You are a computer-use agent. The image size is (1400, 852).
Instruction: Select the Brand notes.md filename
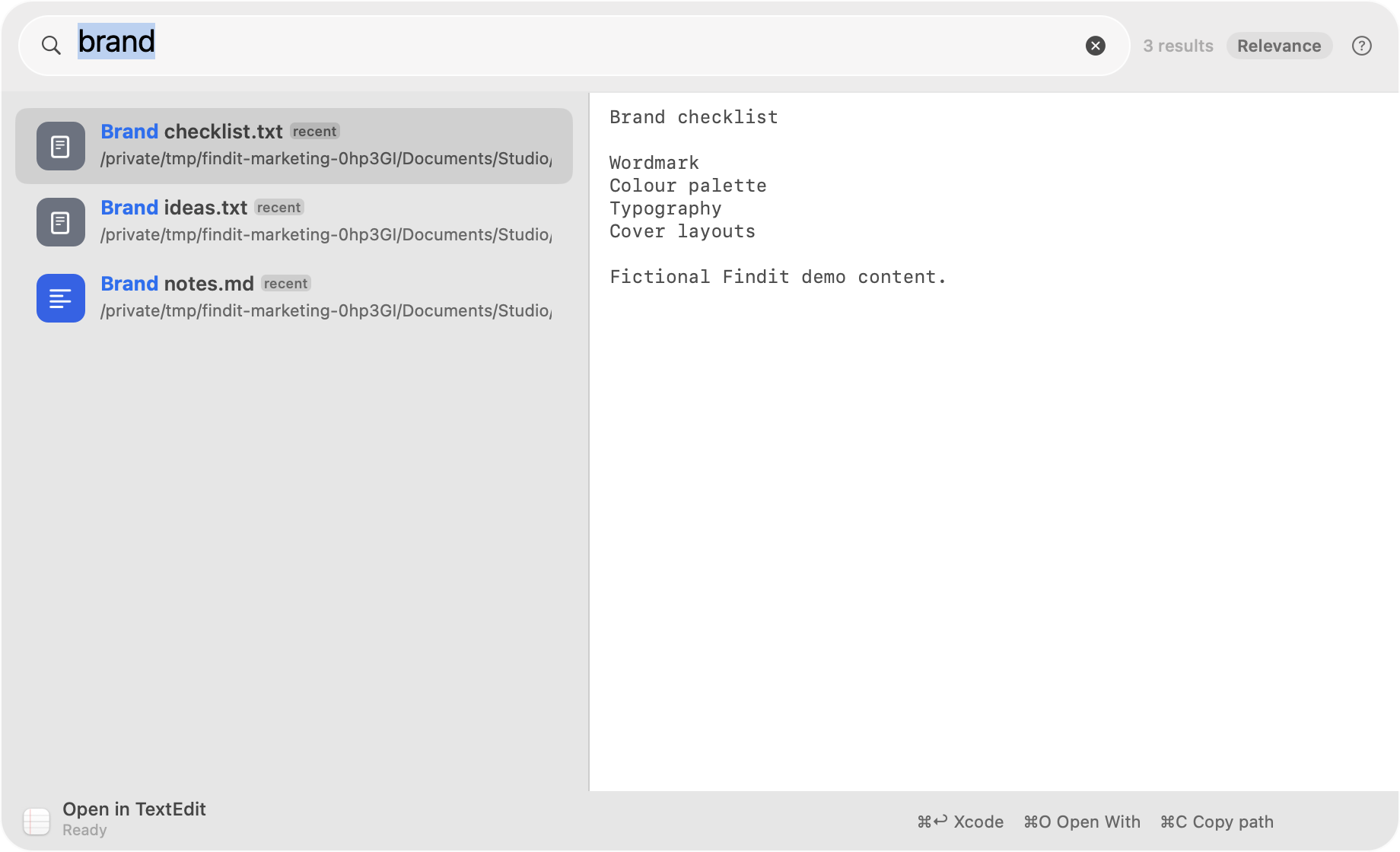click(x=177, y=284)
